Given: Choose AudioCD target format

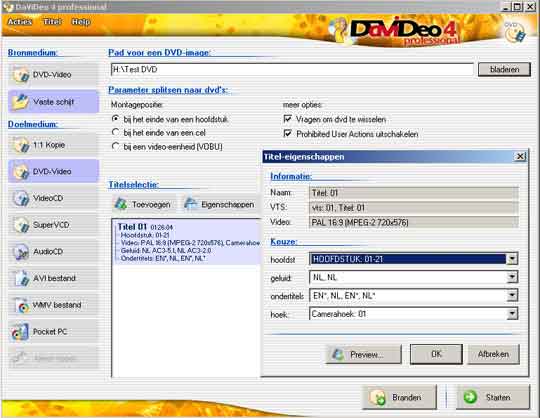Looking at the screenshot, I should [x=53, y=252].
